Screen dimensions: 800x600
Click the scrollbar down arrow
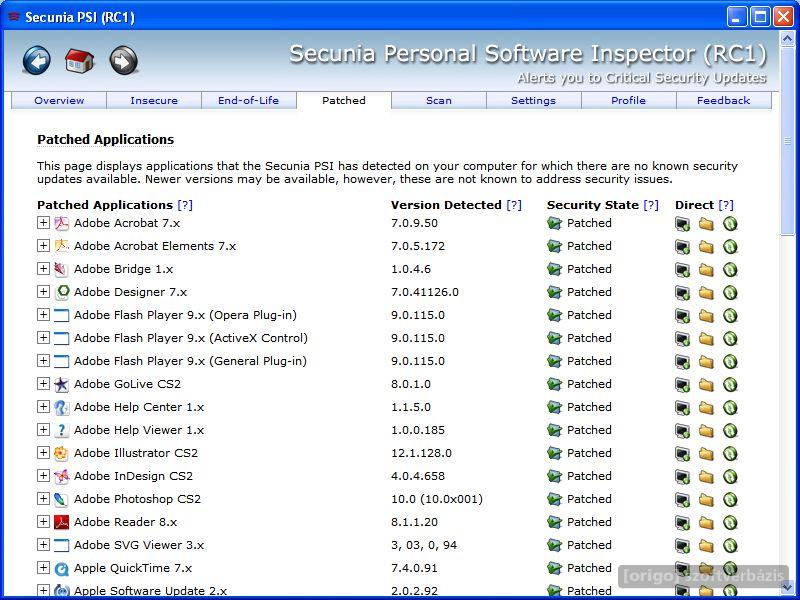[x=787, y=587]
